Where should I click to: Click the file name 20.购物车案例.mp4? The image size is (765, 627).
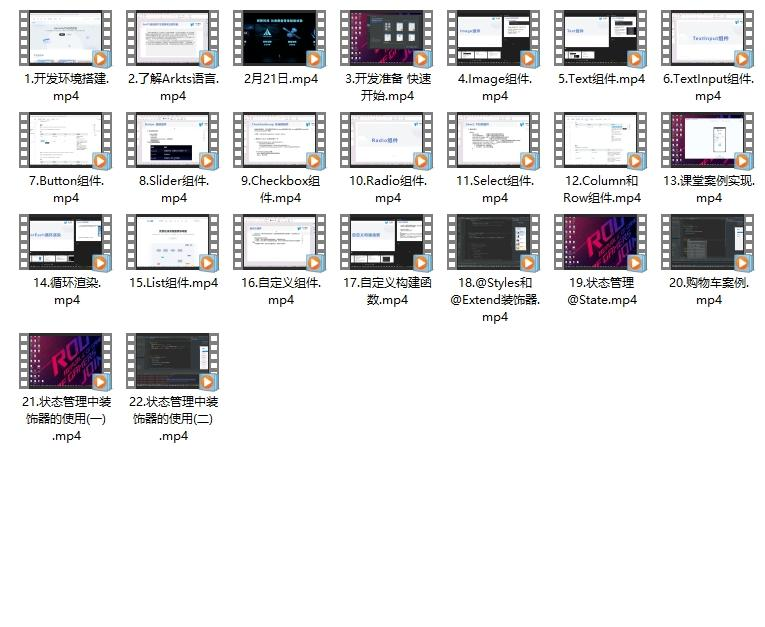(709, 291)
